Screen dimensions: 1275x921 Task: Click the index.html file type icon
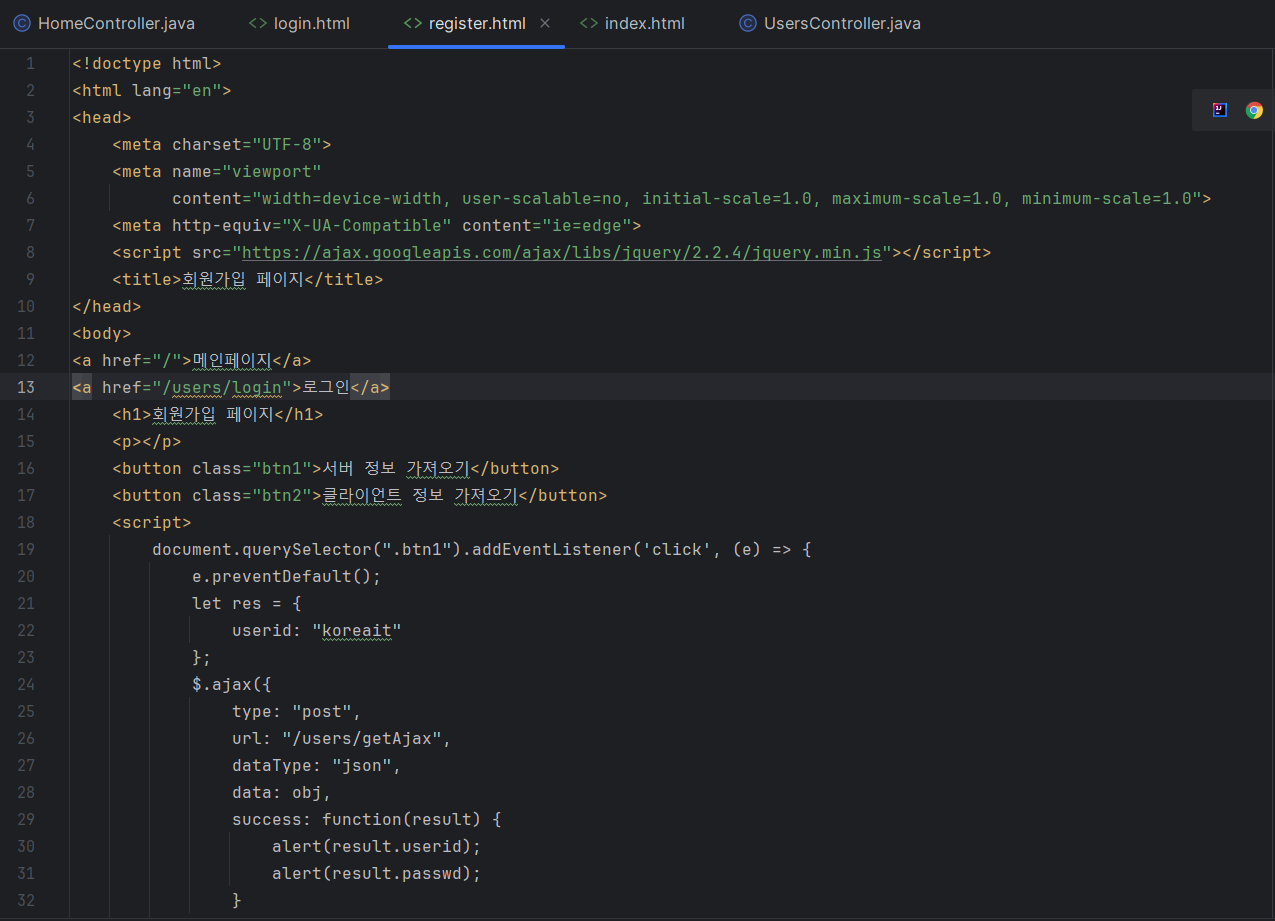589,23
